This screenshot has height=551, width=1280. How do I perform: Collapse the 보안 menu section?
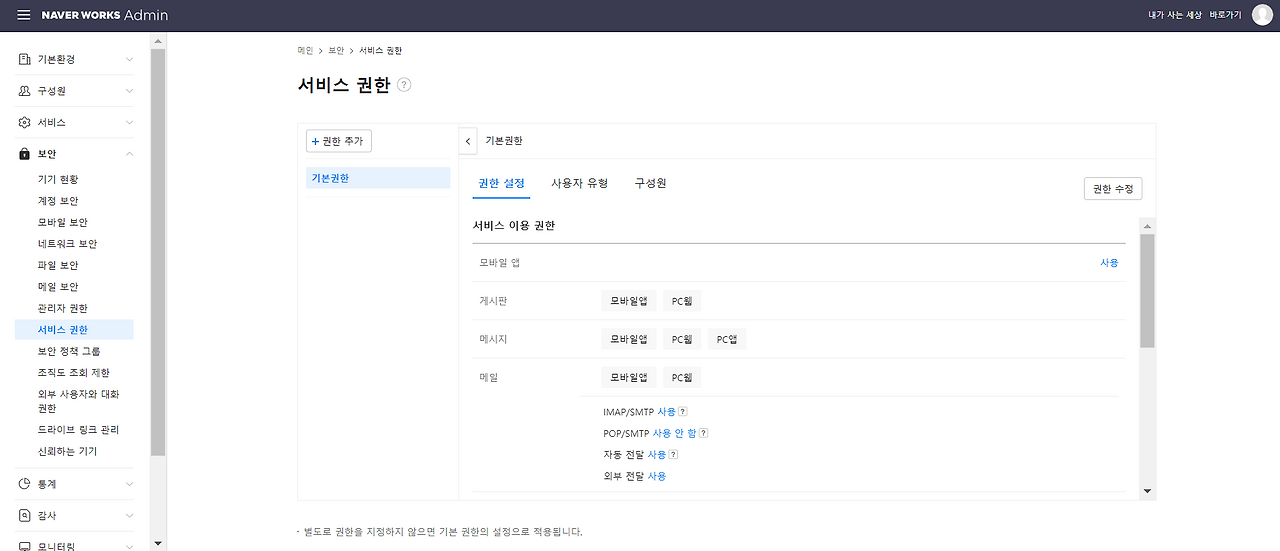point(129,154)
